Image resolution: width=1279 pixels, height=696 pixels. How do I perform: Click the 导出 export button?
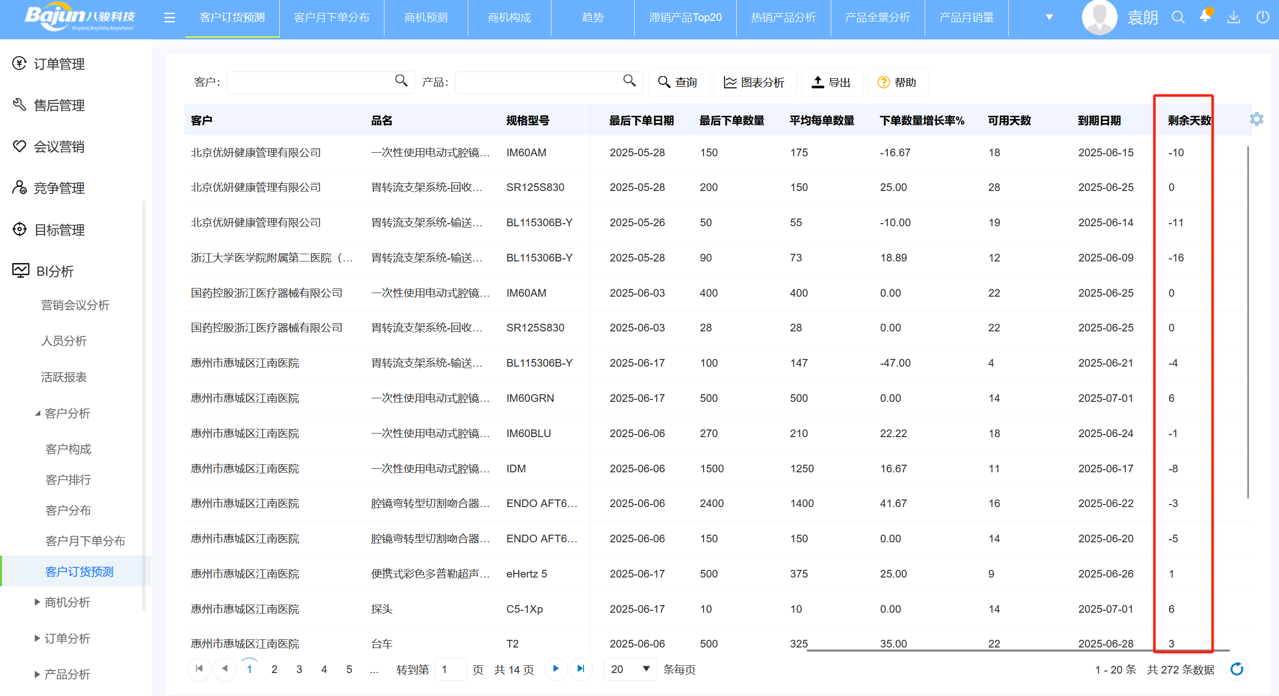831,82
